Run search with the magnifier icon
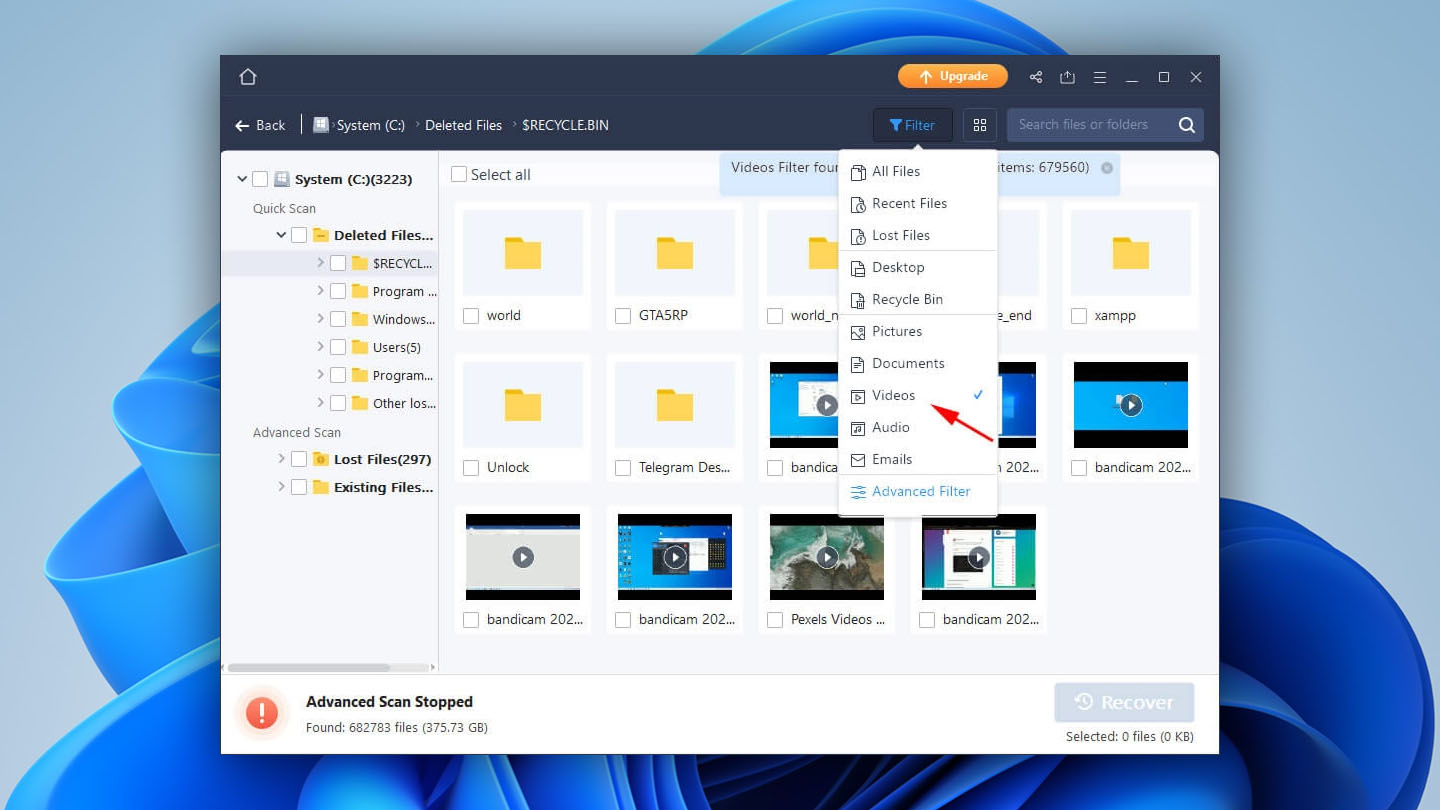Image resolution: width=1440 pixels, height=810 pixels. pyautogui.click(x=1187, y=125)
